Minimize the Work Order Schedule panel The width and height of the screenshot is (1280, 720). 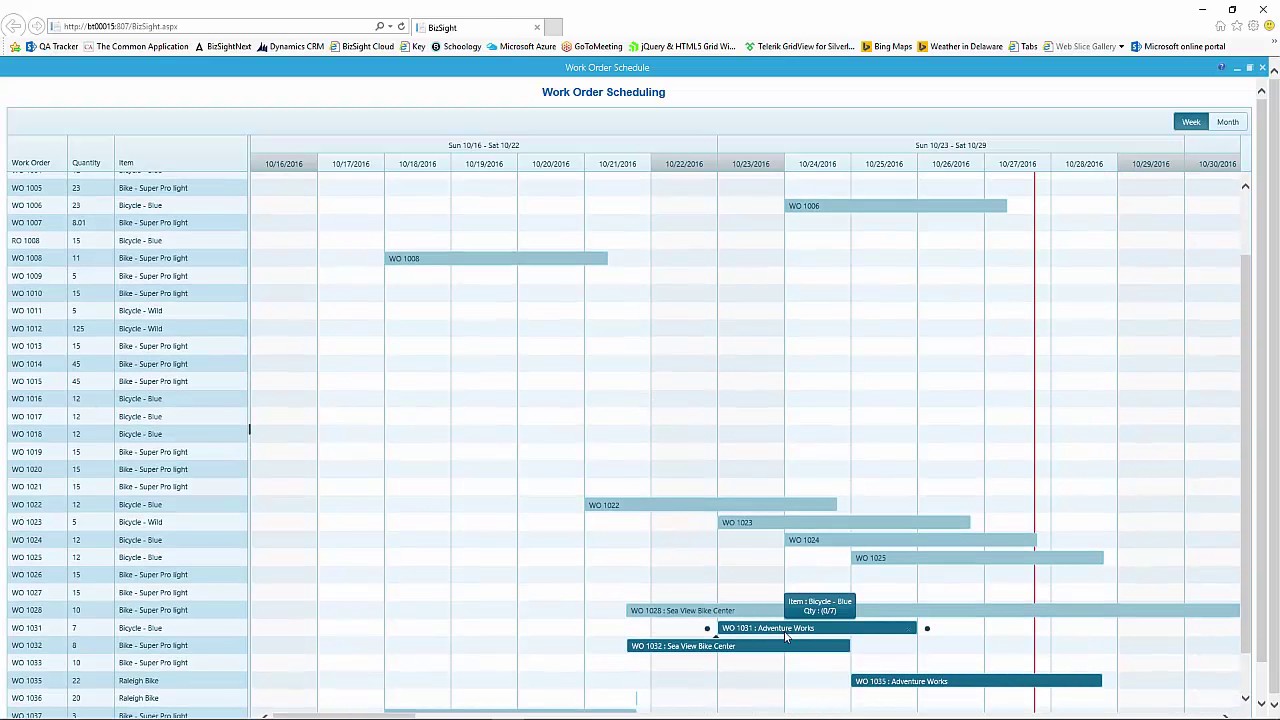click(1236, 67)
